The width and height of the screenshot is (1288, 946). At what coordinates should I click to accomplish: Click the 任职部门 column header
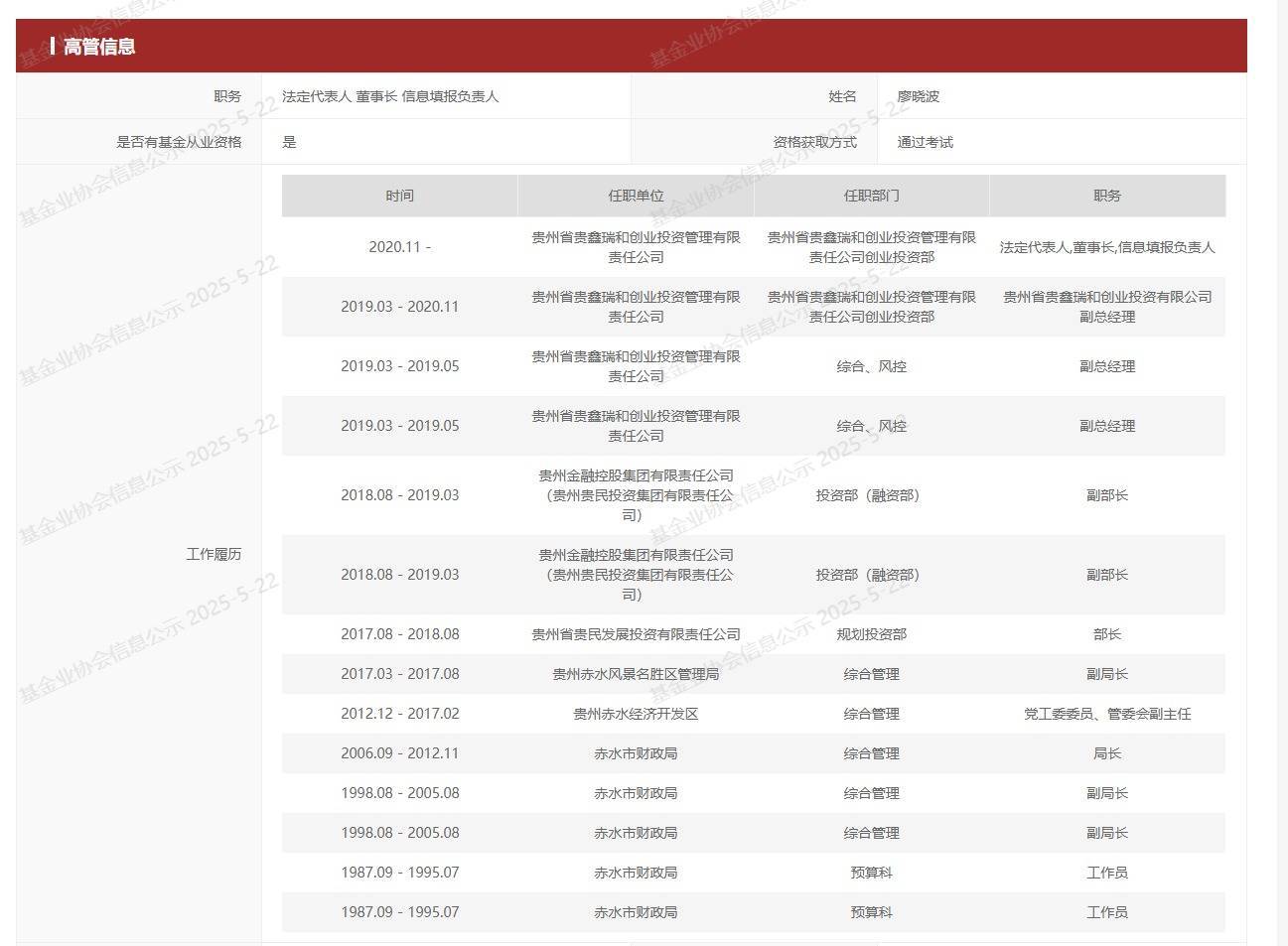[x=872, y=196]
